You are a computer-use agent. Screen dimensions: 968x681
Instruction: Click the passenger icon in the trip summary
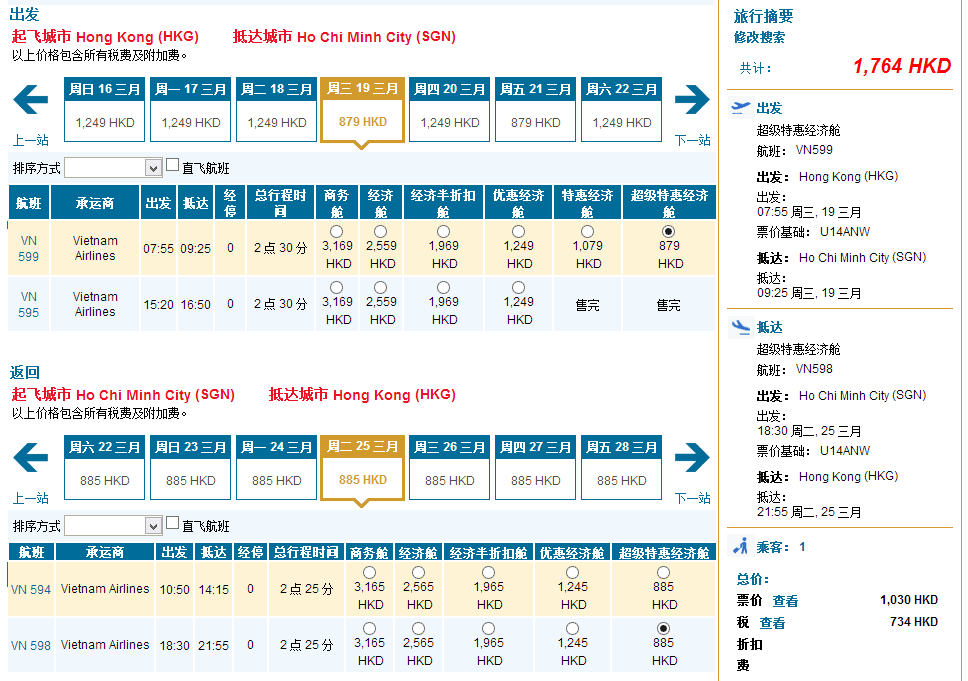pos(741,546)
